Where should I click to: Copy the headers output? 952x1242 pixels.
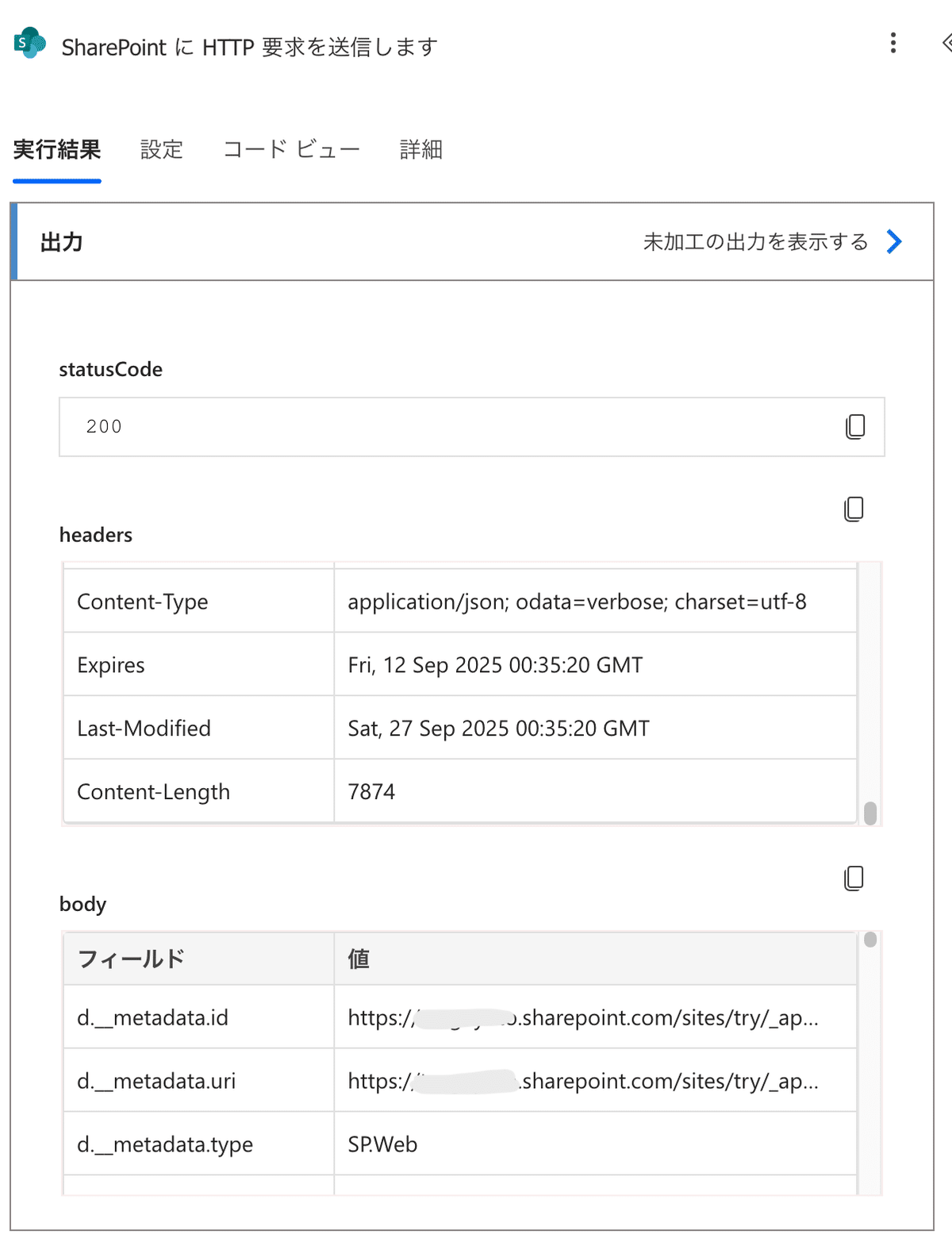click(x=854, y=509)
